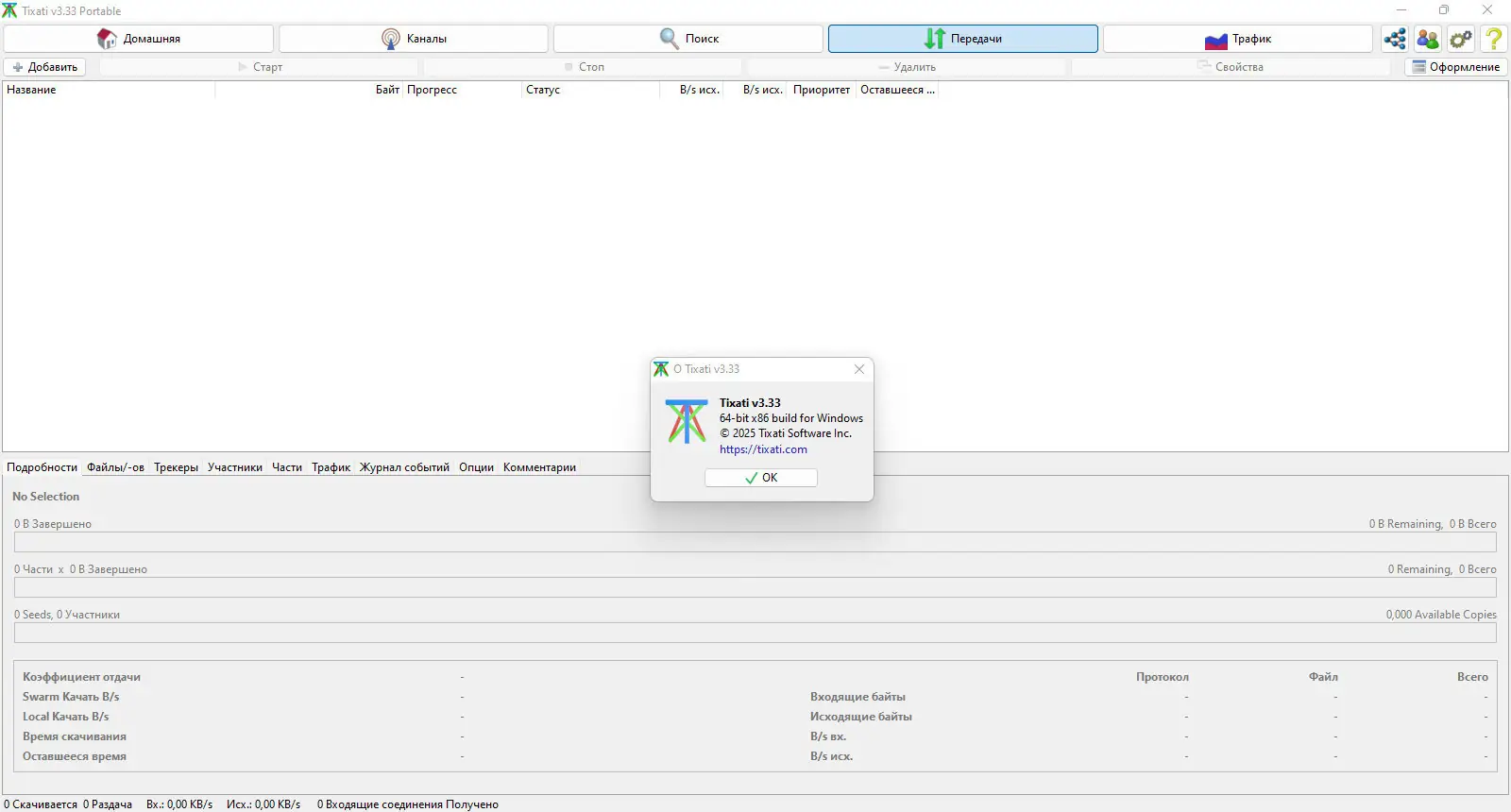Click the Swarm Качать B/s label

point(71,697)
